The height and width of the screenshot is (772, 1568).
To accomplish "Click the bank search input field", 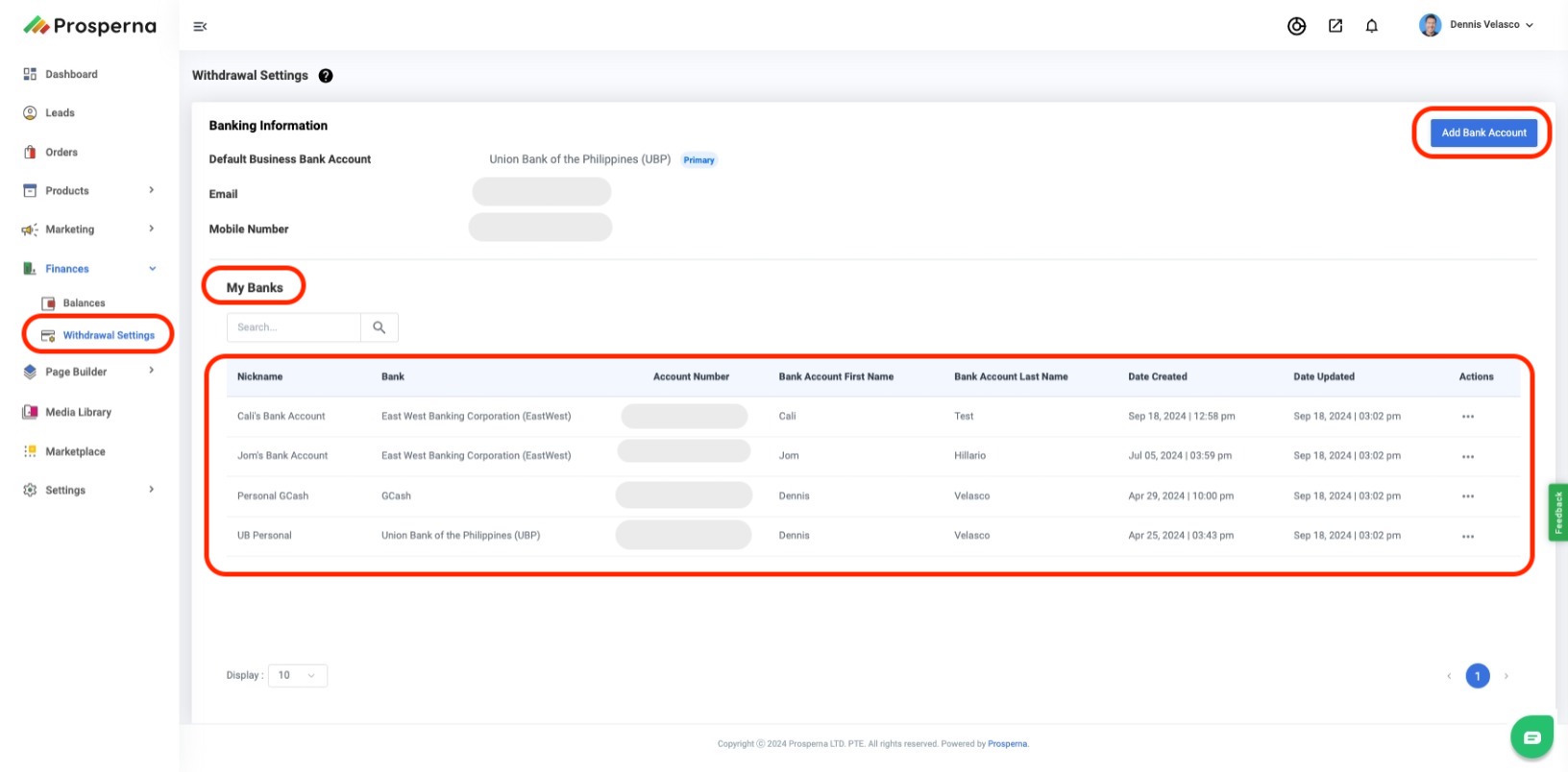I will click(294, 327).
